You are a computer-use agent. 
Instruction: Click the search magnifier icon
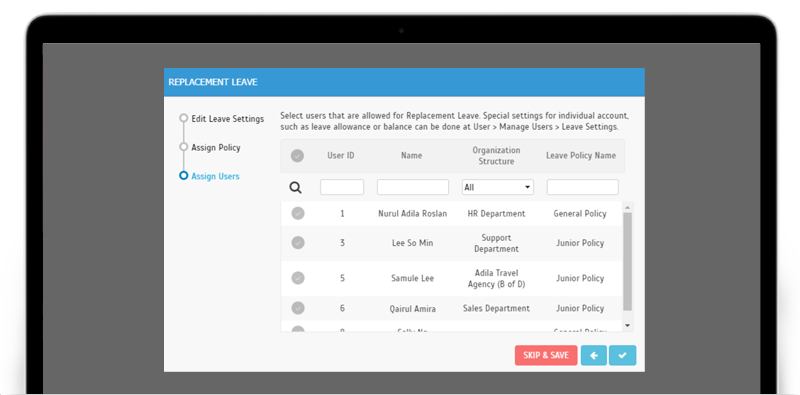coord(295,188)
